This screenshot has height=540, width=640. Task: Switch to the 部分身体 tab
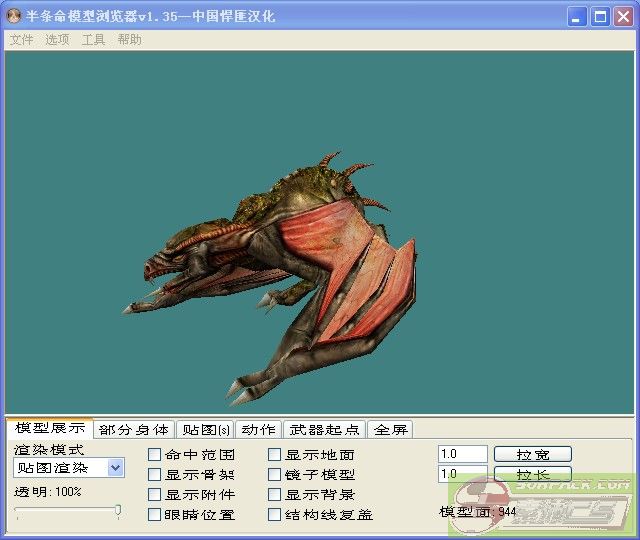[134, 430]
